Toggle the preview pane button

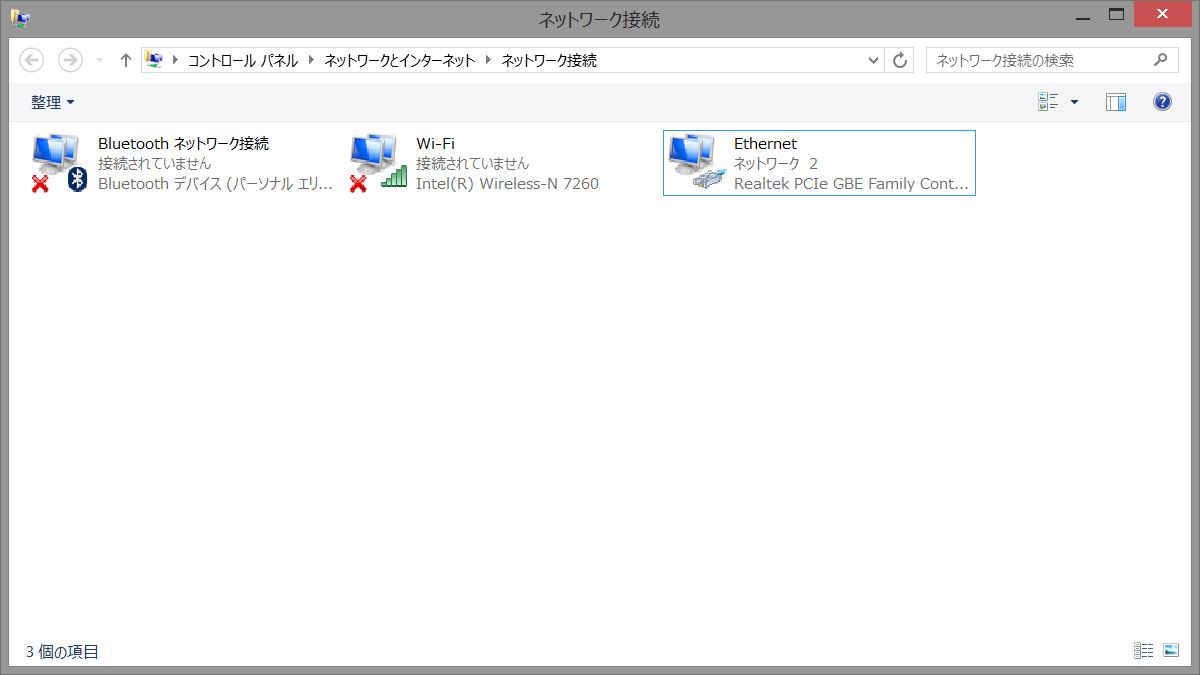point(1116,102)
